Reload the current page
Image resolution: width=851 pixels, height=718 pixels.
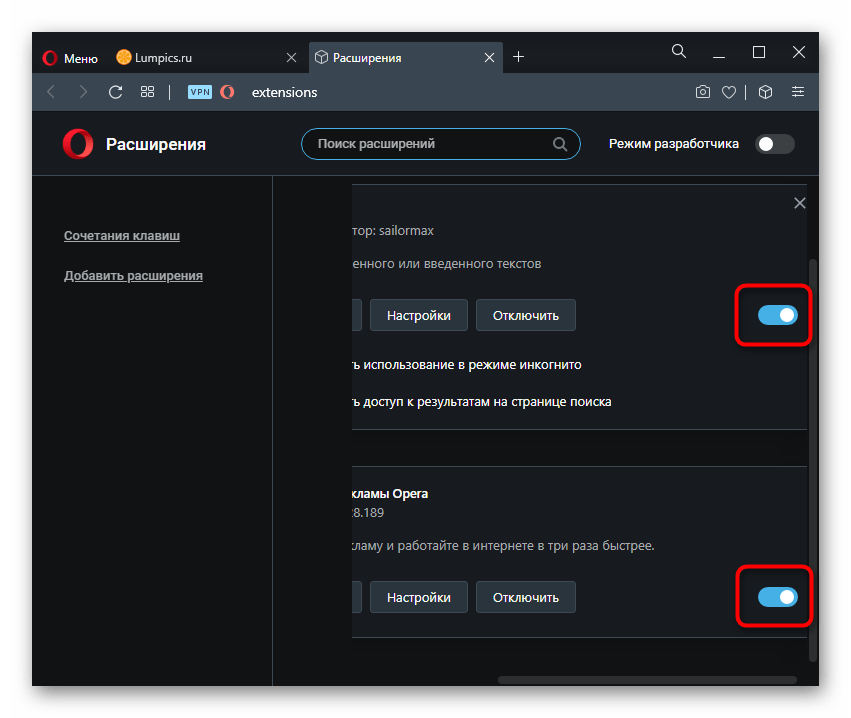(x=115, y=92)
